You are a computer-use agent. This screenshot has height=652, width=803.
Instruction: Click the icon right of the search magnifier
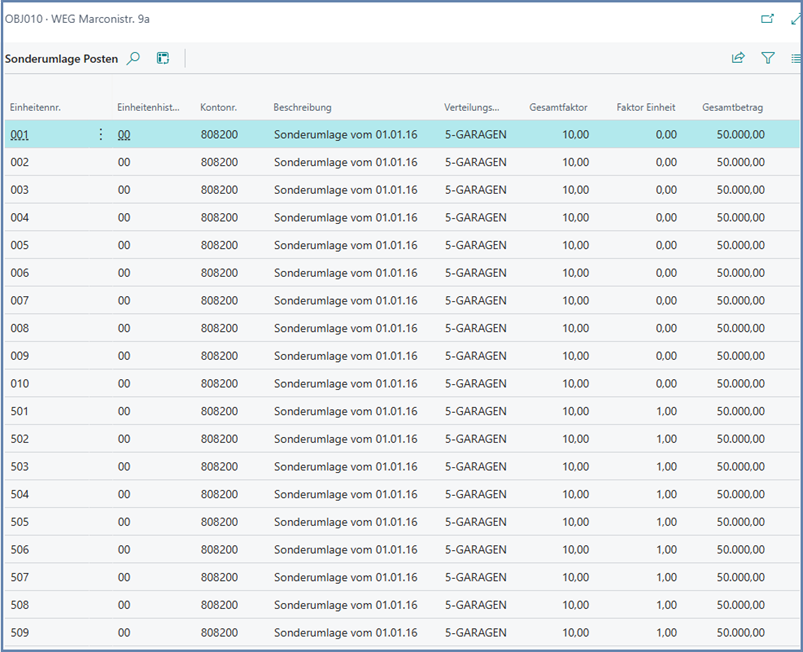point(163,59)
